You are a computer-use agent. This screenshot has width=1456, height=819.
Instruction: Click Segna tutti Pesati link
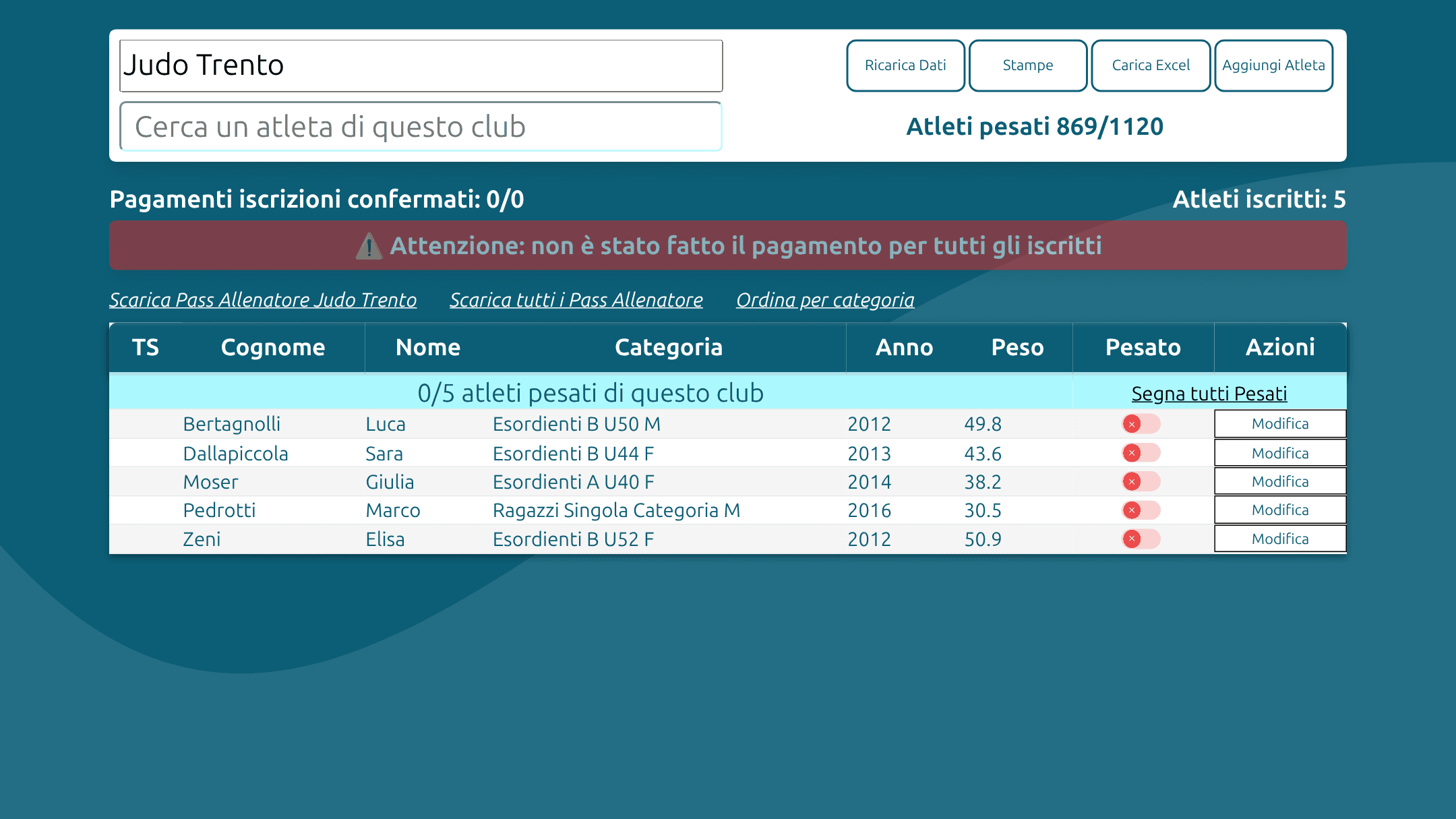click(1209, 394)
